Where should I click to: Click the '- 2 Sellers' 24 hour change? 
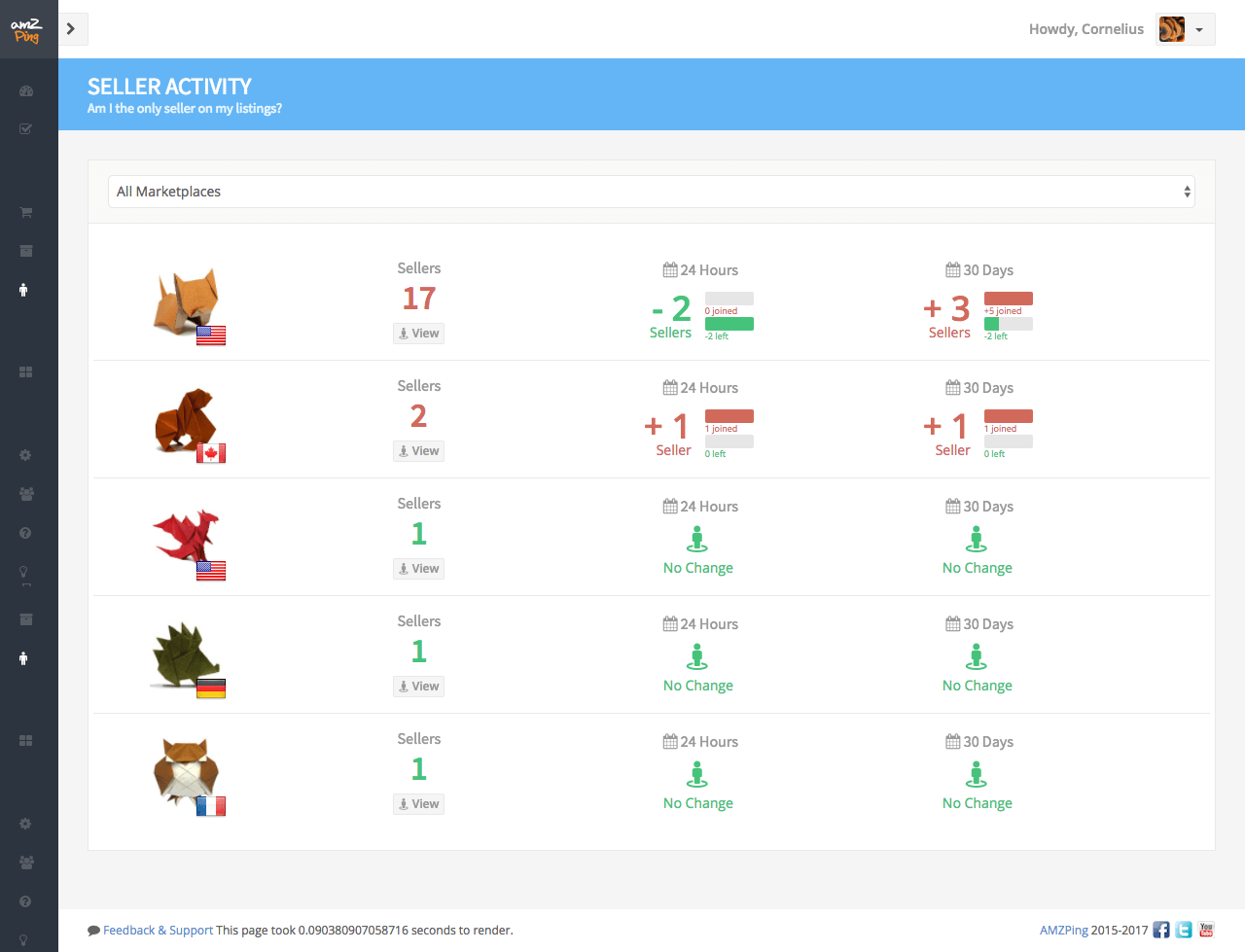pos(671,317)
